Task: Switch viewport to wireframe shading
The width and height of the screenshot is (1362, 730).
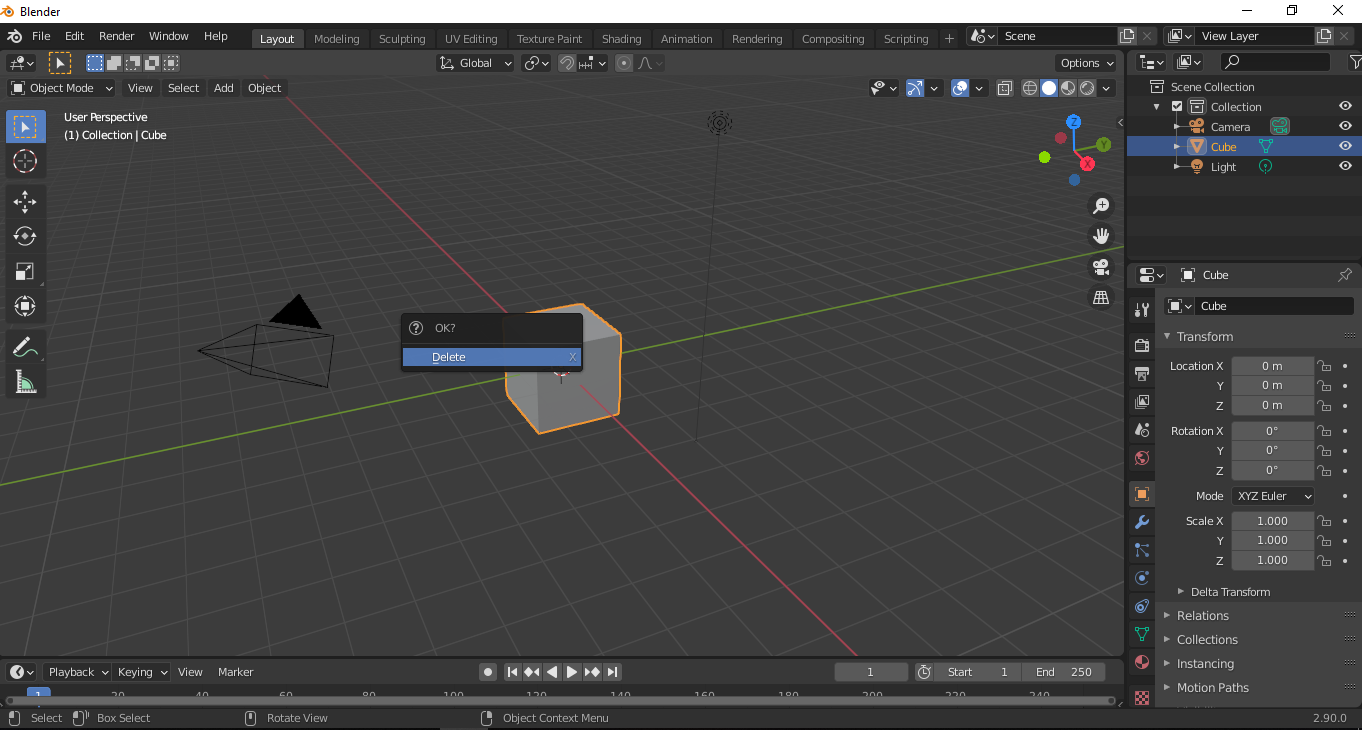Action: 1029,88
